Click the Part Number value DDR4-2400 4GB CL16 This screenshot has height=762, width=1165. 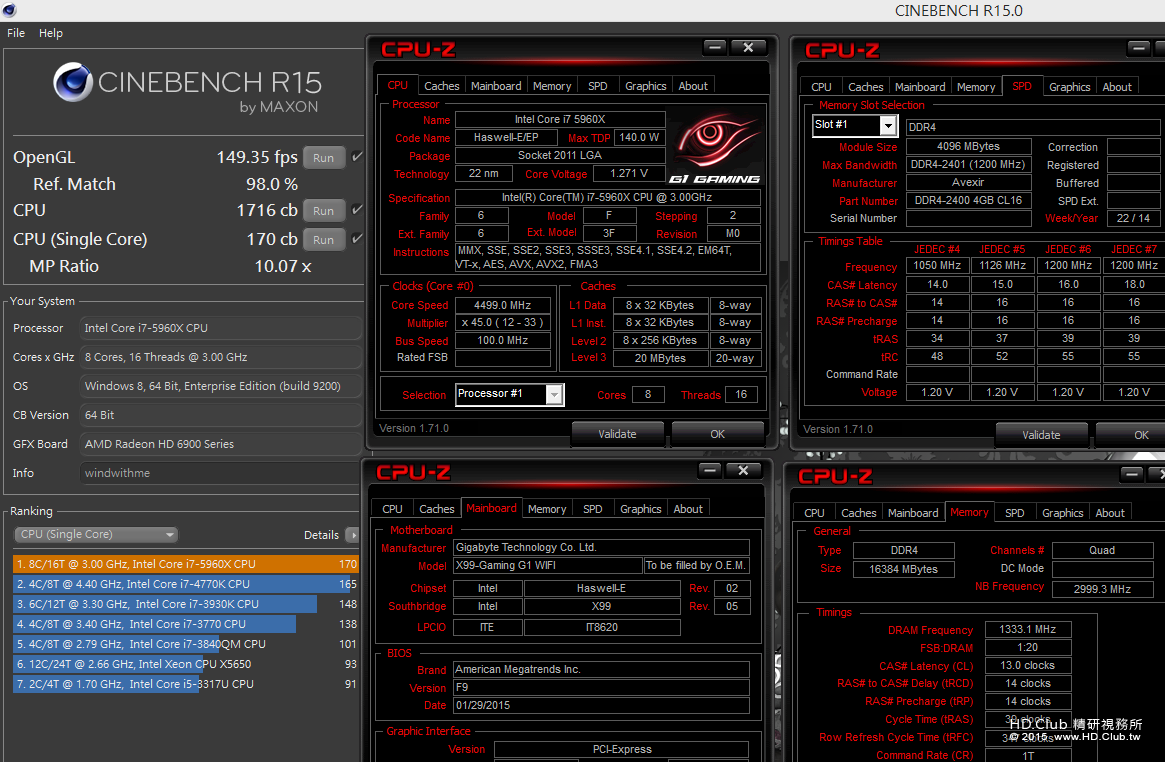969,201
